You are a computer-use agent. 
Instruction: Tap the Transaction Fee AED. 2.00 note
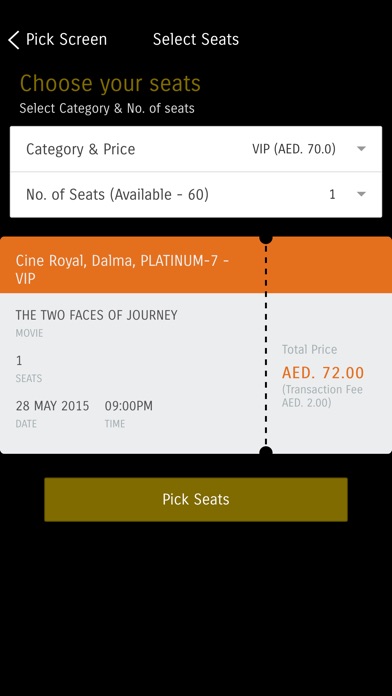pyautogui.click(x=322, y=396)
